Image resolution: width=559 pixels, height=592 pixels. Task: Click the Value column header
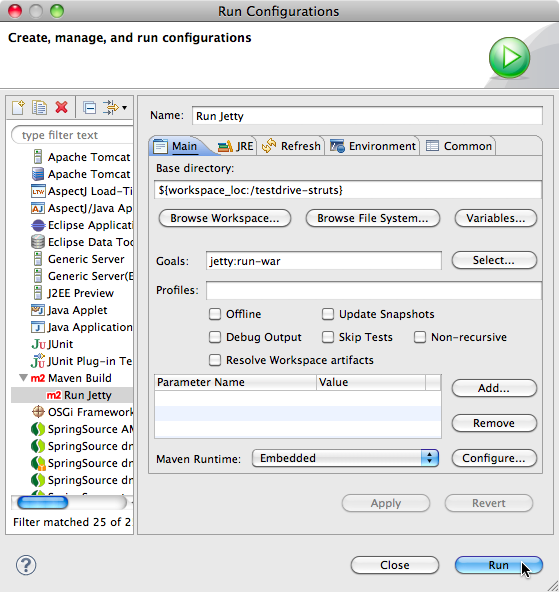pyautogui.click(x=371, y=382)
